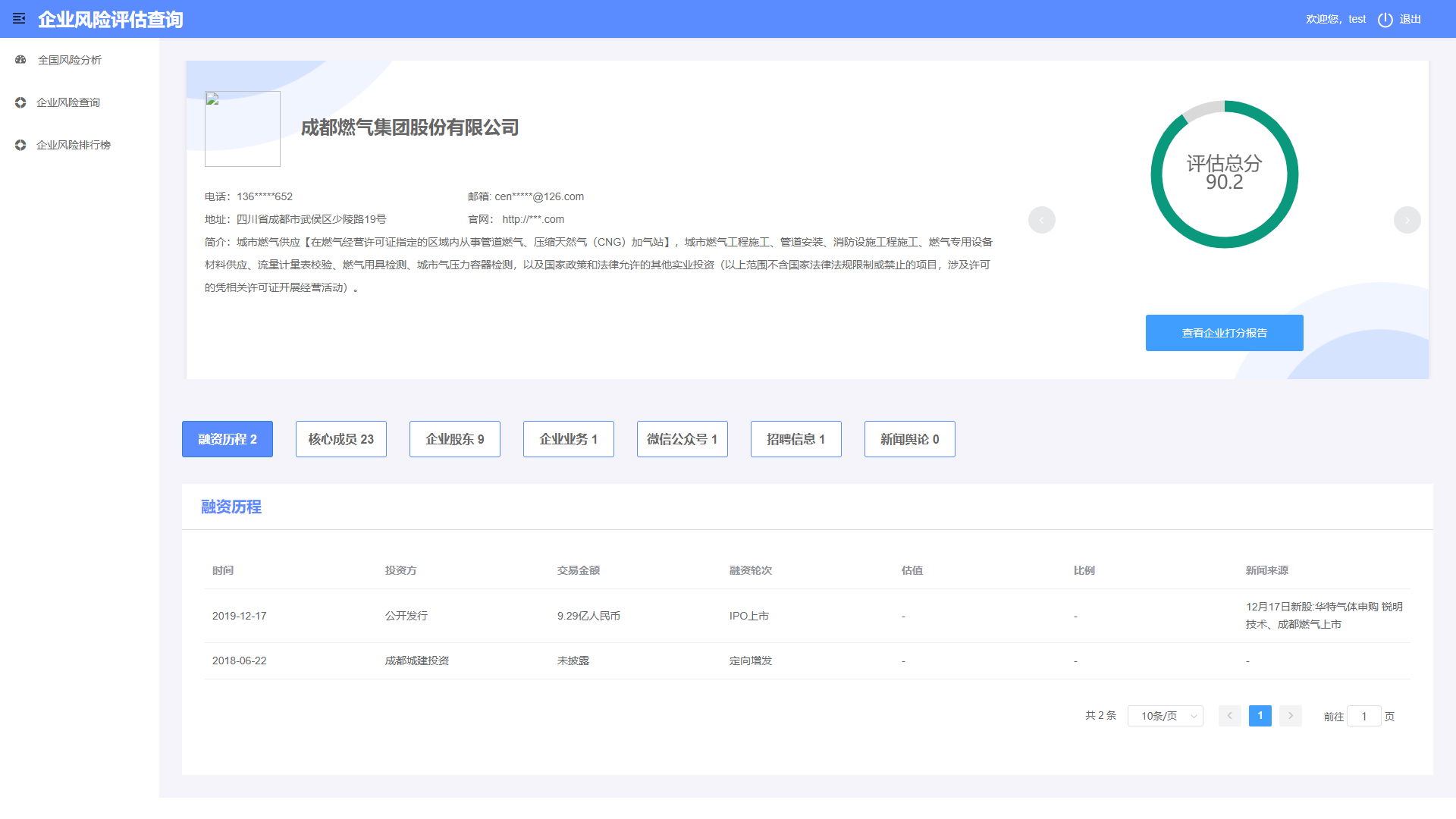The width and height of the screenshot is (1456, 819).
Task: Click the 欢迎您，test greeting
Action: pyautogui.click(x=1335, y=19)
